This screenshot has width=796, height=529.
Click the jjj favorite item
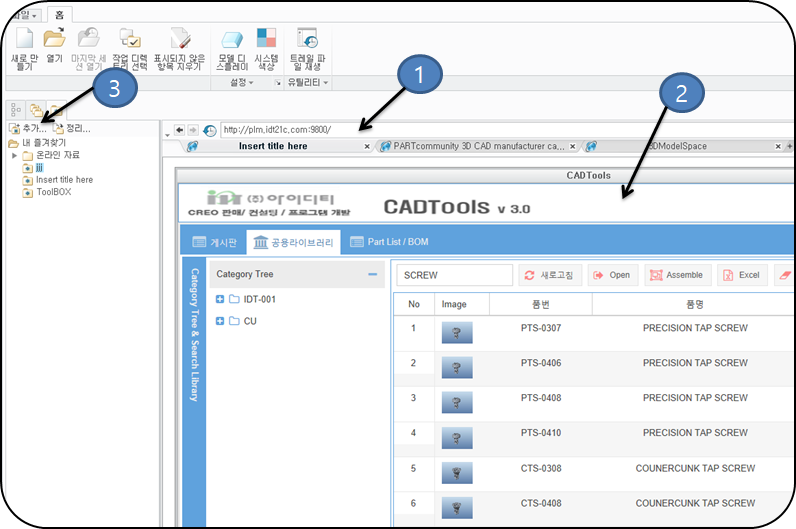coord(40,167)
